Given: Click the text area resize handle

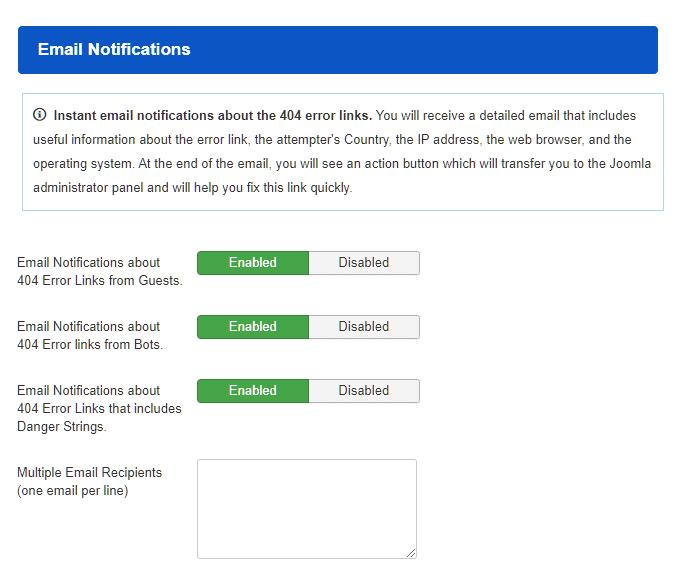Looking at the screenshot, I should [x=410, y=551].
